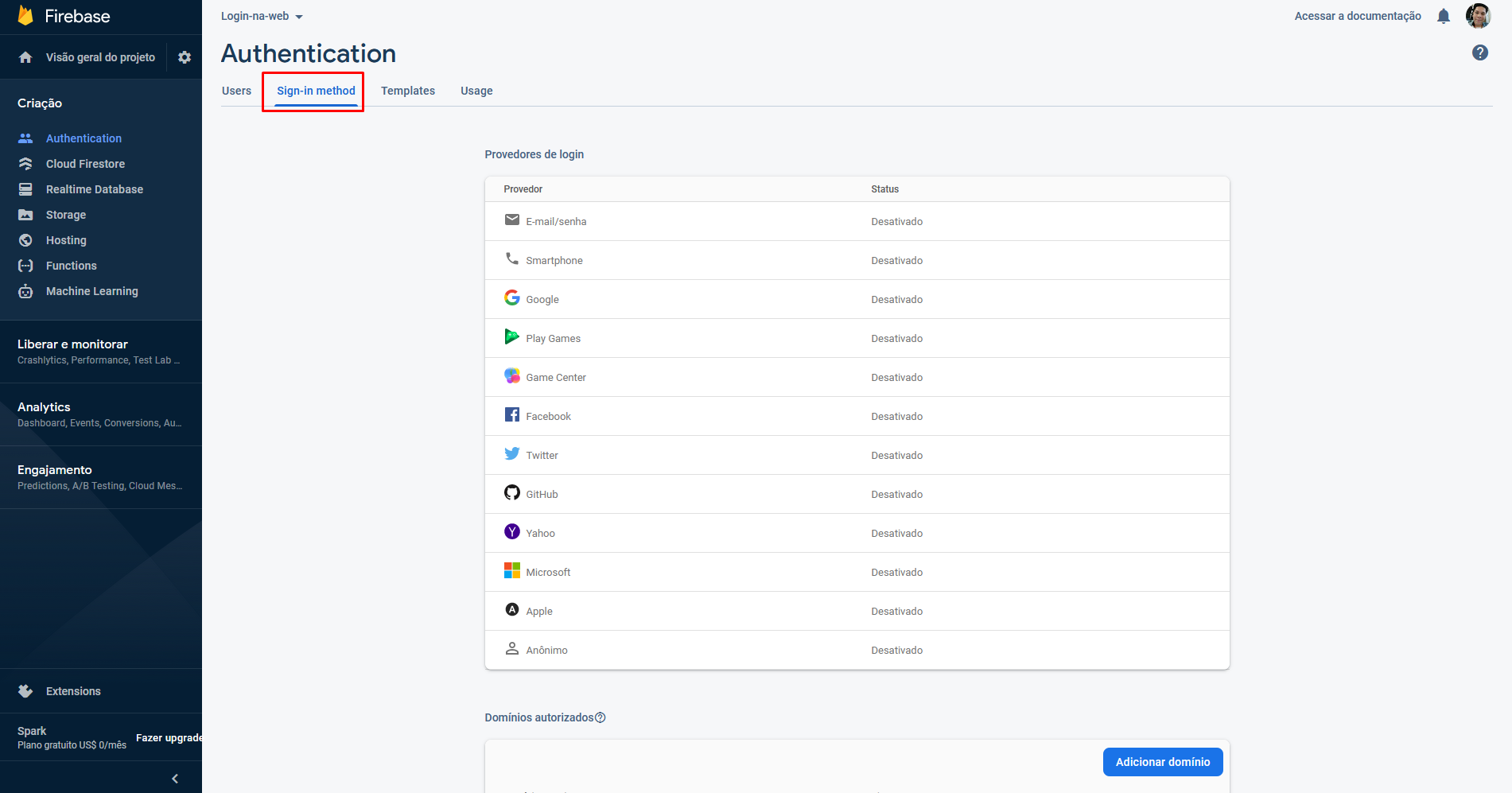Click the Status column header
The width and height of the screenshot is (1512, 793).
(884, 189)
